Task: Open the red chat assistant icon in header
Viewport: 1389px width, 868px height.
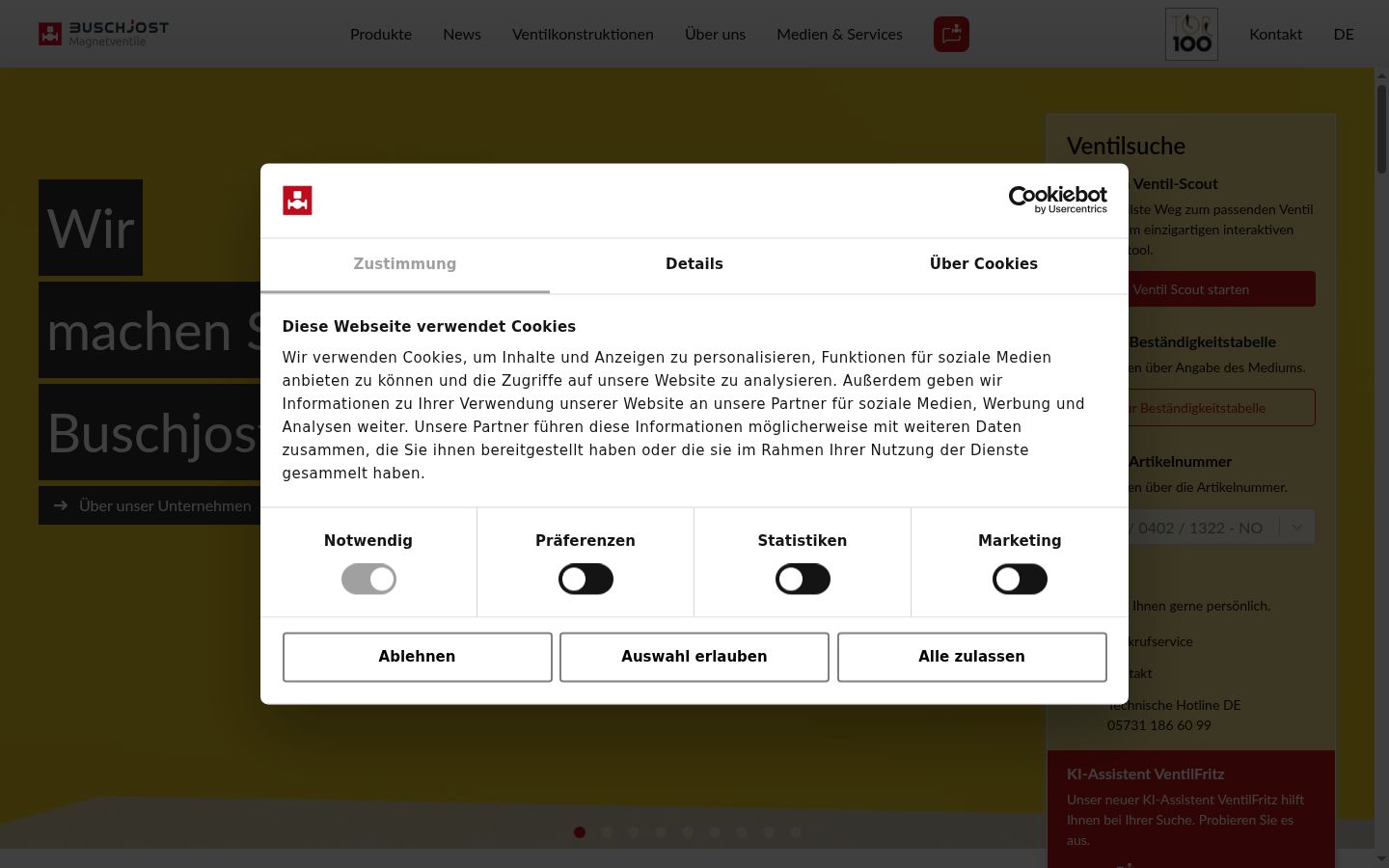Action: click(951, 34)
